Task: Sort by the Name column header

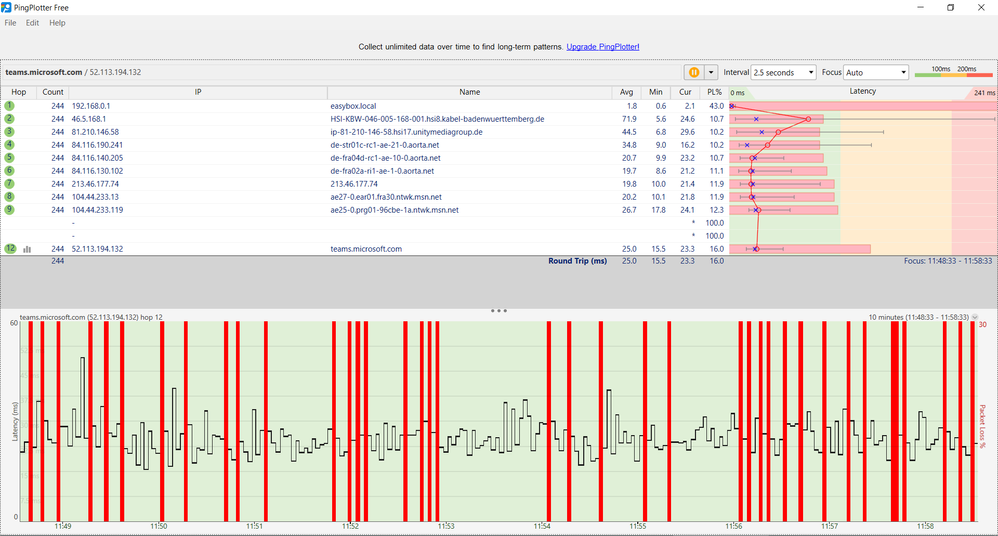Action: coord(470,92)
